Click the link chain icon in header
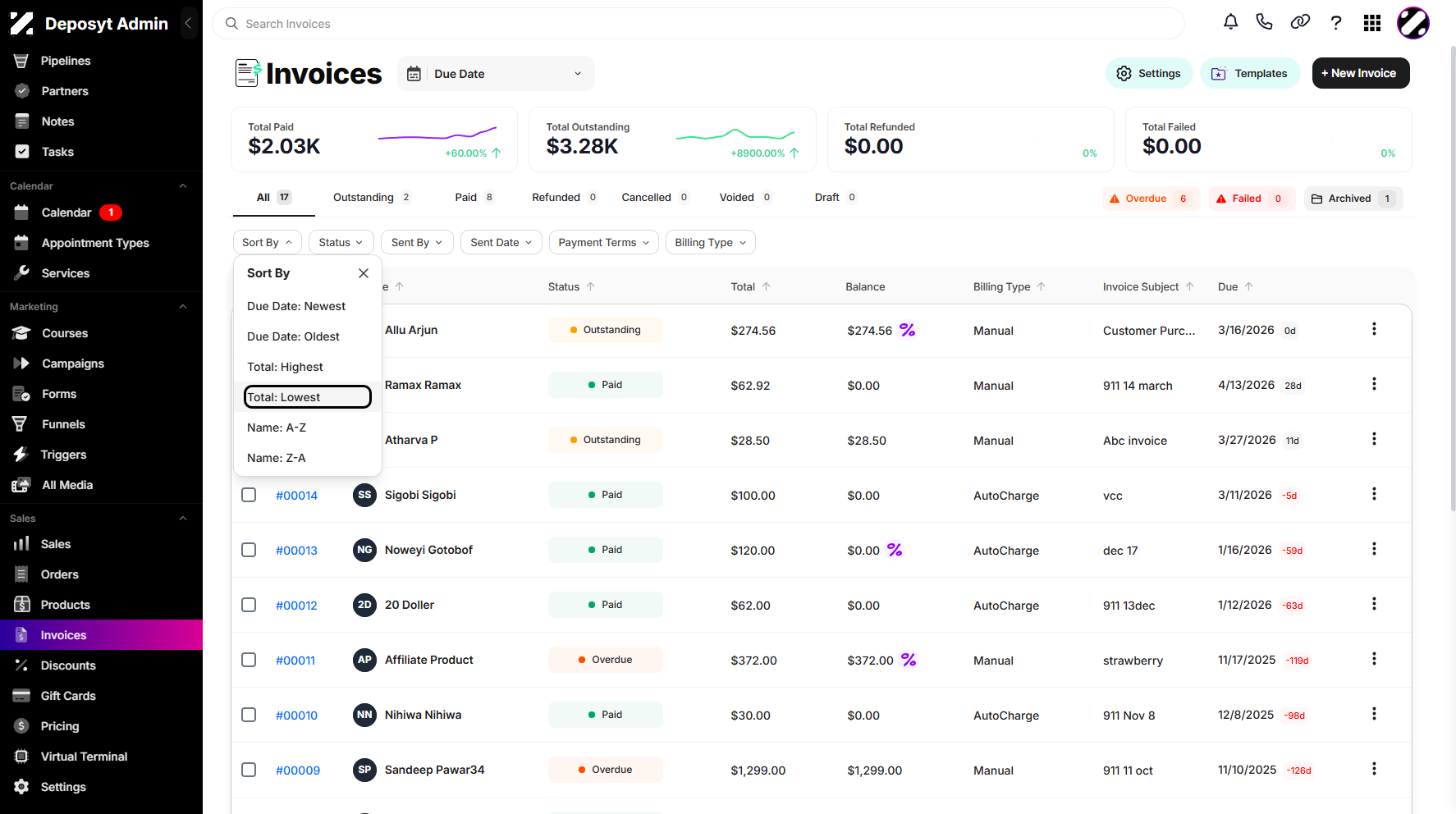The width and height of the screenshot is (1456, 814). [x=1300, y=22]
